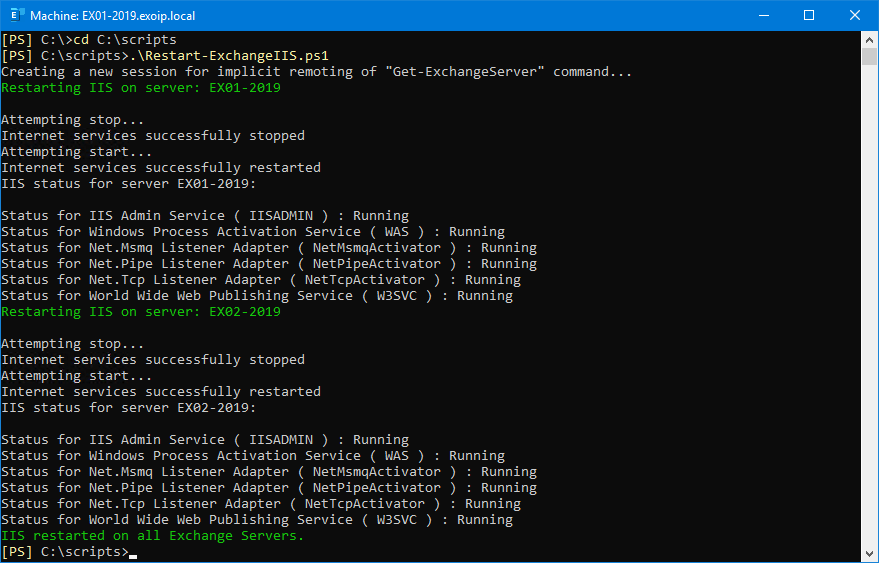Screen dimensions: 879x563
Task: Click W3SVC status line for EX02-2019
Action: click(x=257, y=520)
